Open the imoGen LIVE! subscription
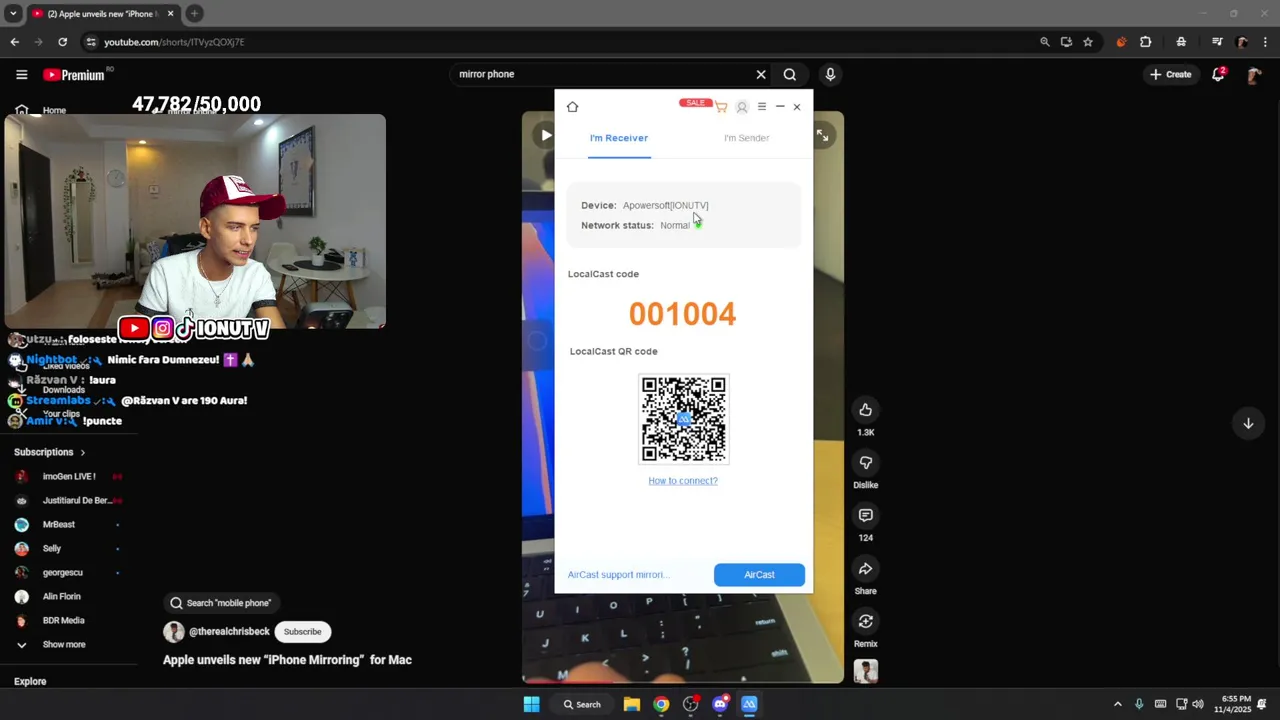Screen dimensions: 1280x720 coord(68,477)
